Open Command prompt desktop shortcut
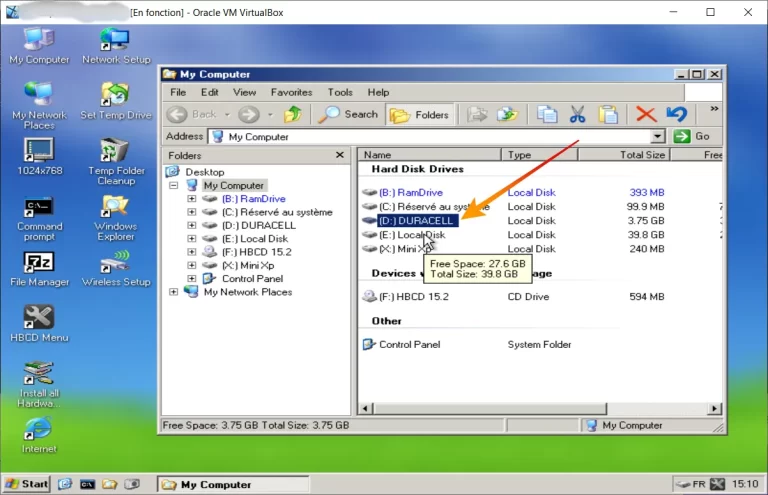 39,219
